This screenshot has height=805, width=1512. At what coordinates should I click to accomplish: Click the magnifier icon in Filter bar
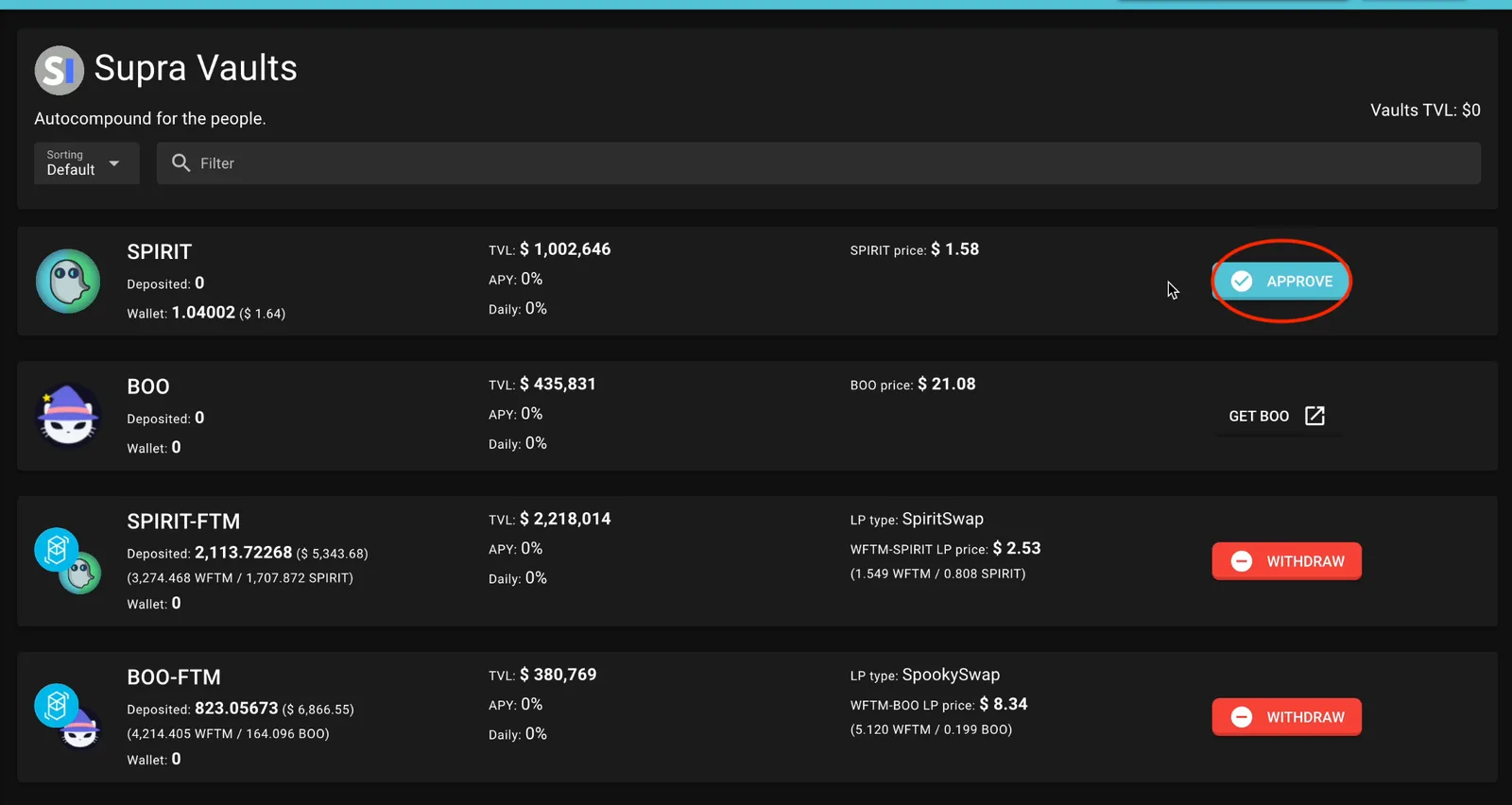point(180,163)
